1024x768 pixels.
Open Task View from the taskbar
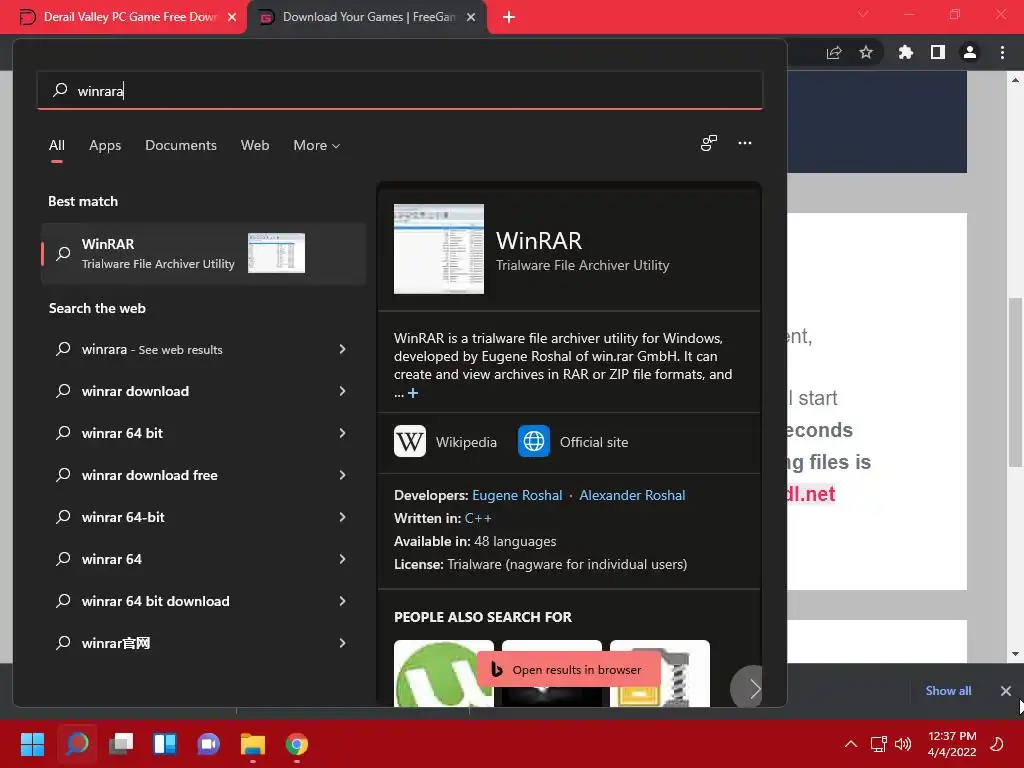point(121,744)
